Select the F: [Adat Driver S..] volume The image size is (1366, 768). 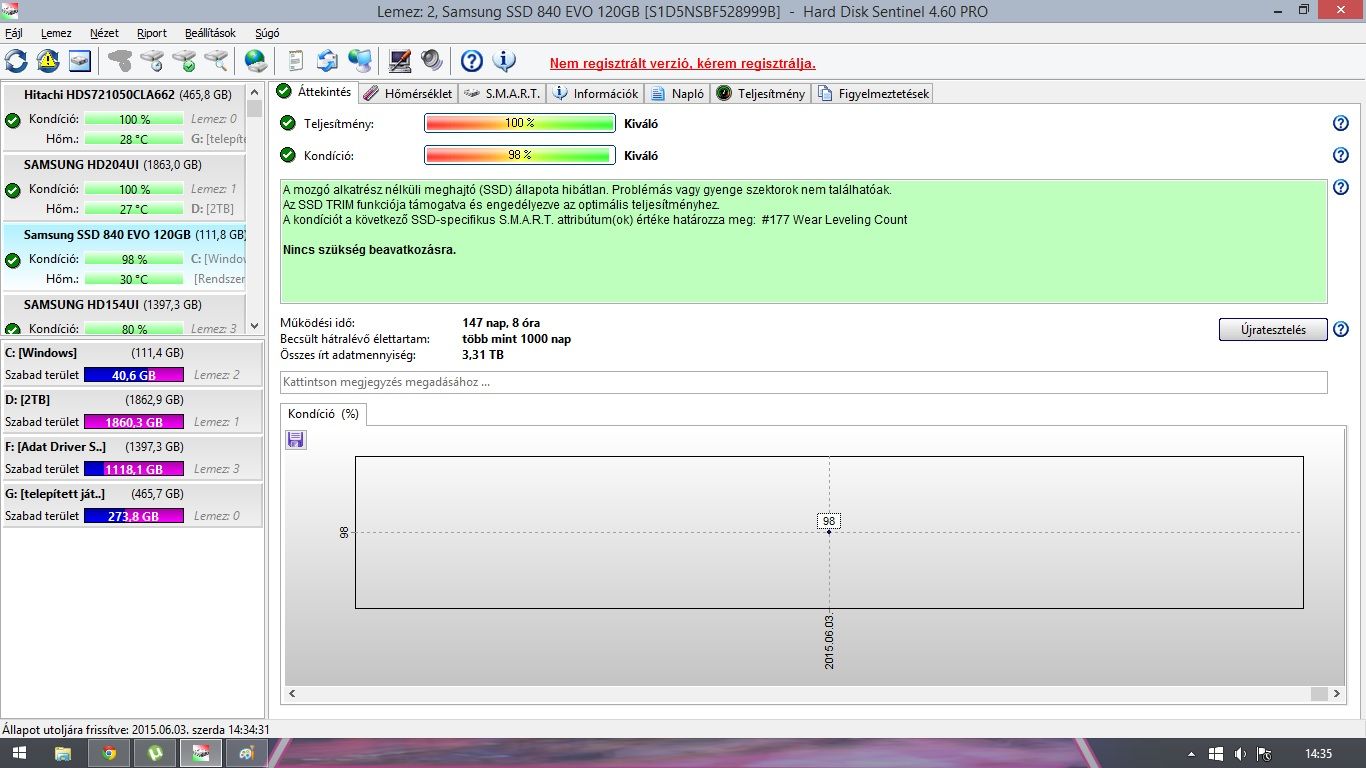(132, 458)
